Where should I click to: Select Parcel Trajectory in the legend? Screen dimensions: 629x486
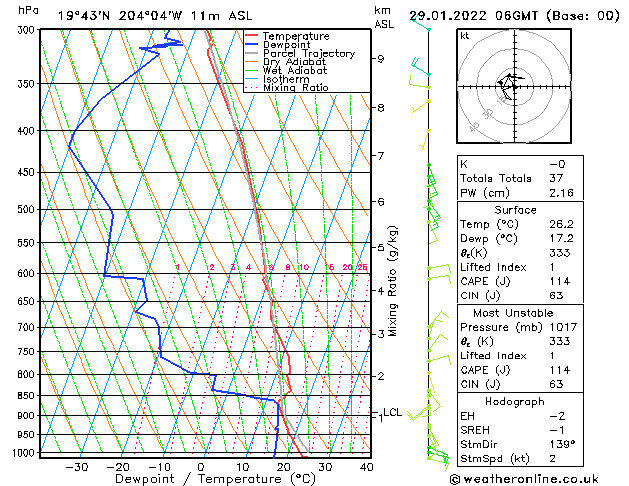click(308, 53)
